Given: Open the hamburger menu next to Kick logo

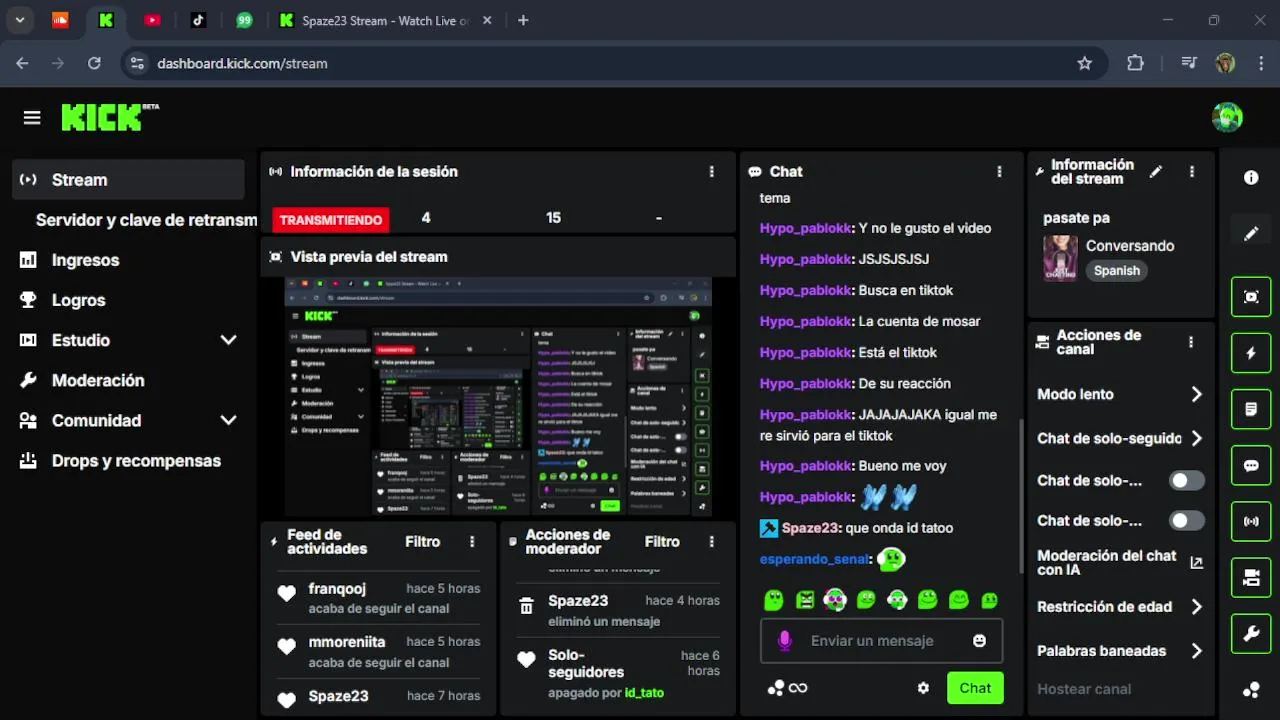Looking at the screenshot, I should click(32, 118).
